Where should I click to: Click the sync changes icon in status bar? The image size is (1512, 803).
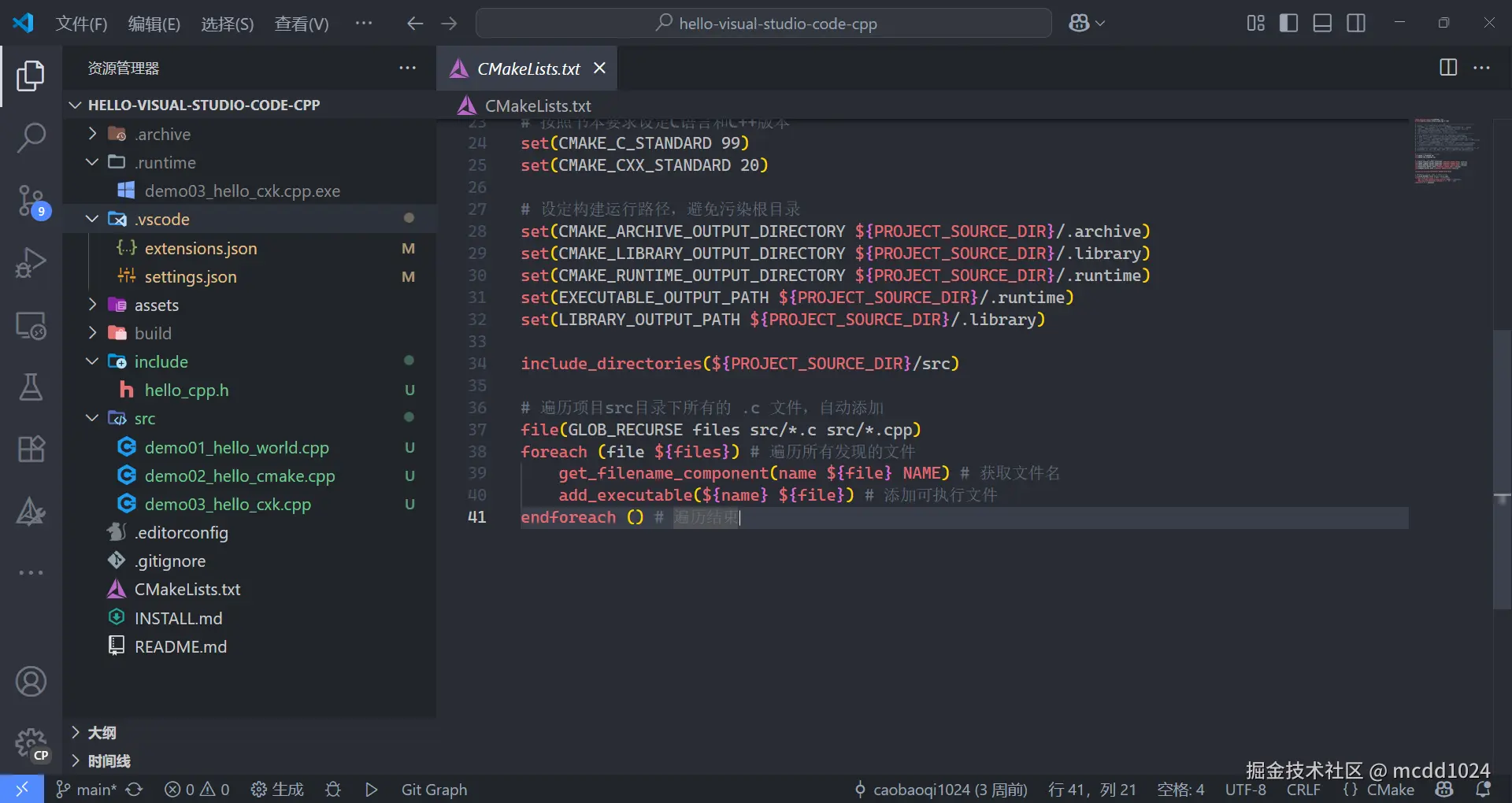[135, 790]
